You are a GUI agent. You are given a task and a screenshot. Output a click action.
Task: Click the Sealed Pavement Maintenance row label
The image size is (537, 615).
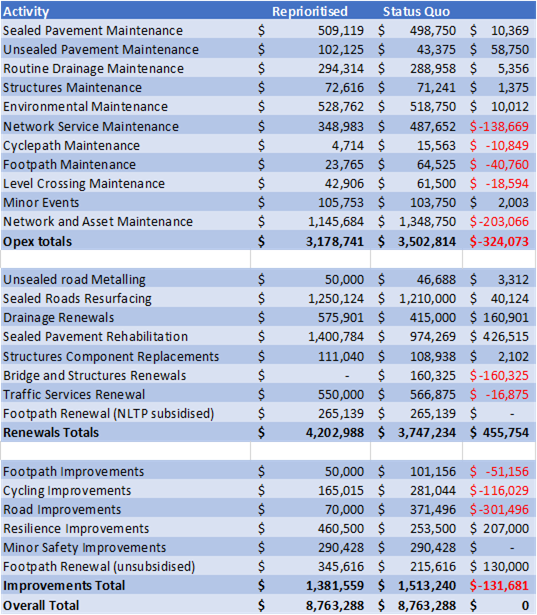pyautogui.click(x=93, y=31)
